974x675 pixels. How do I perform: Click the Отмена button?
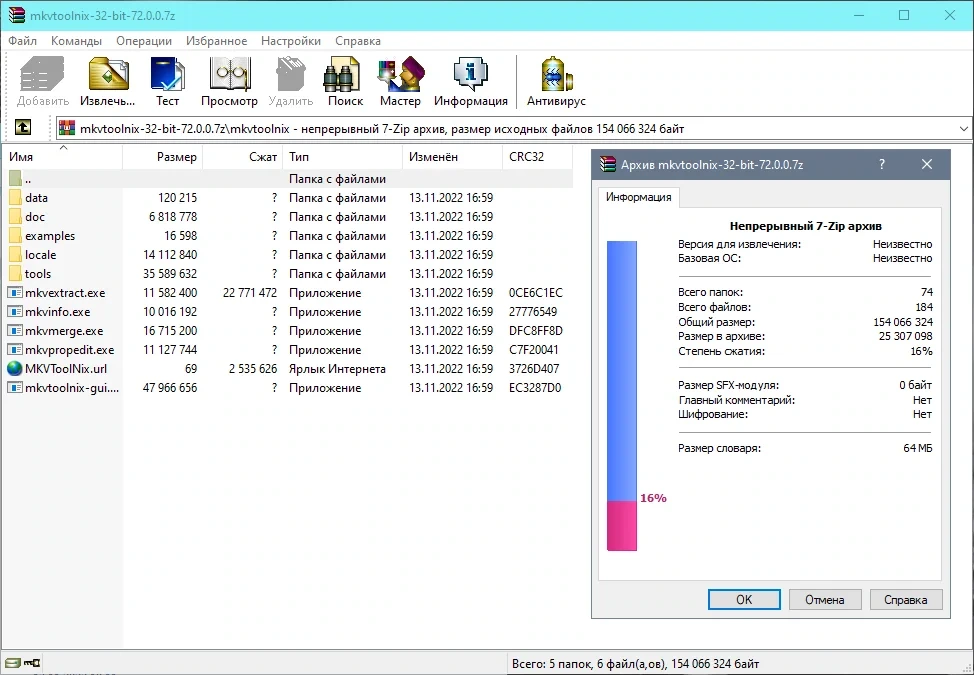825,600
